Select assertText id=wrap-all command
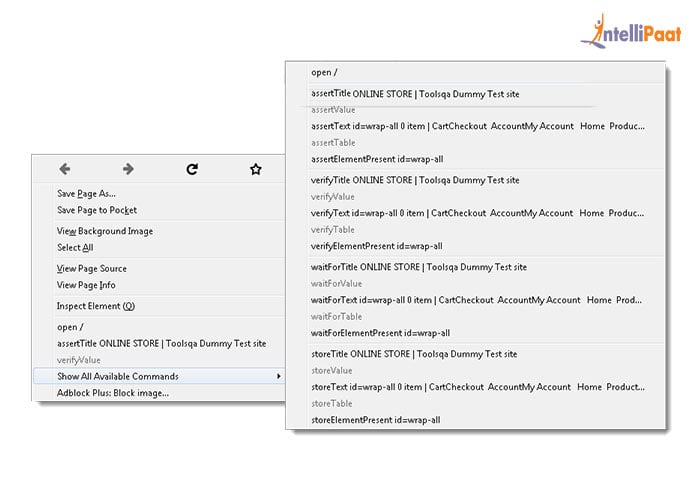Screen dimensions: 700x500 [478, 126]
